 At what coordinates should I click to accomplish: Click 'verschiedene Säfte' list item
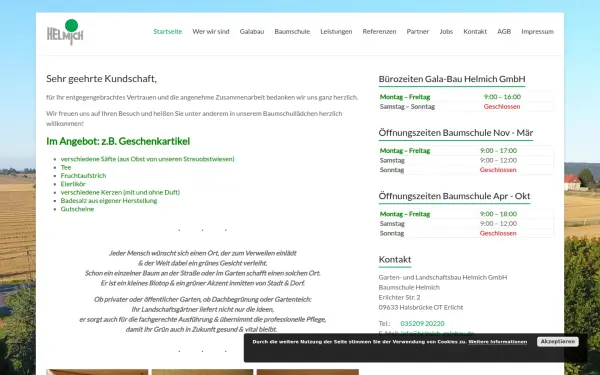tap(147, 159)
